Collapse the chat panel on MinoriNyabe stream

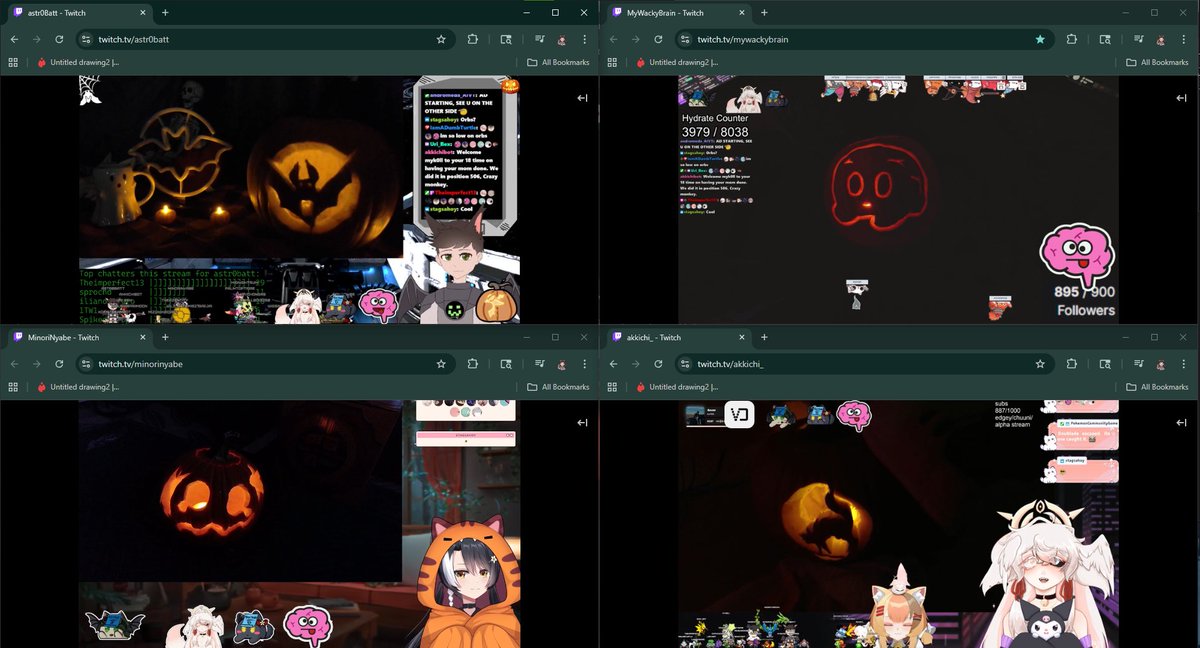582,423
